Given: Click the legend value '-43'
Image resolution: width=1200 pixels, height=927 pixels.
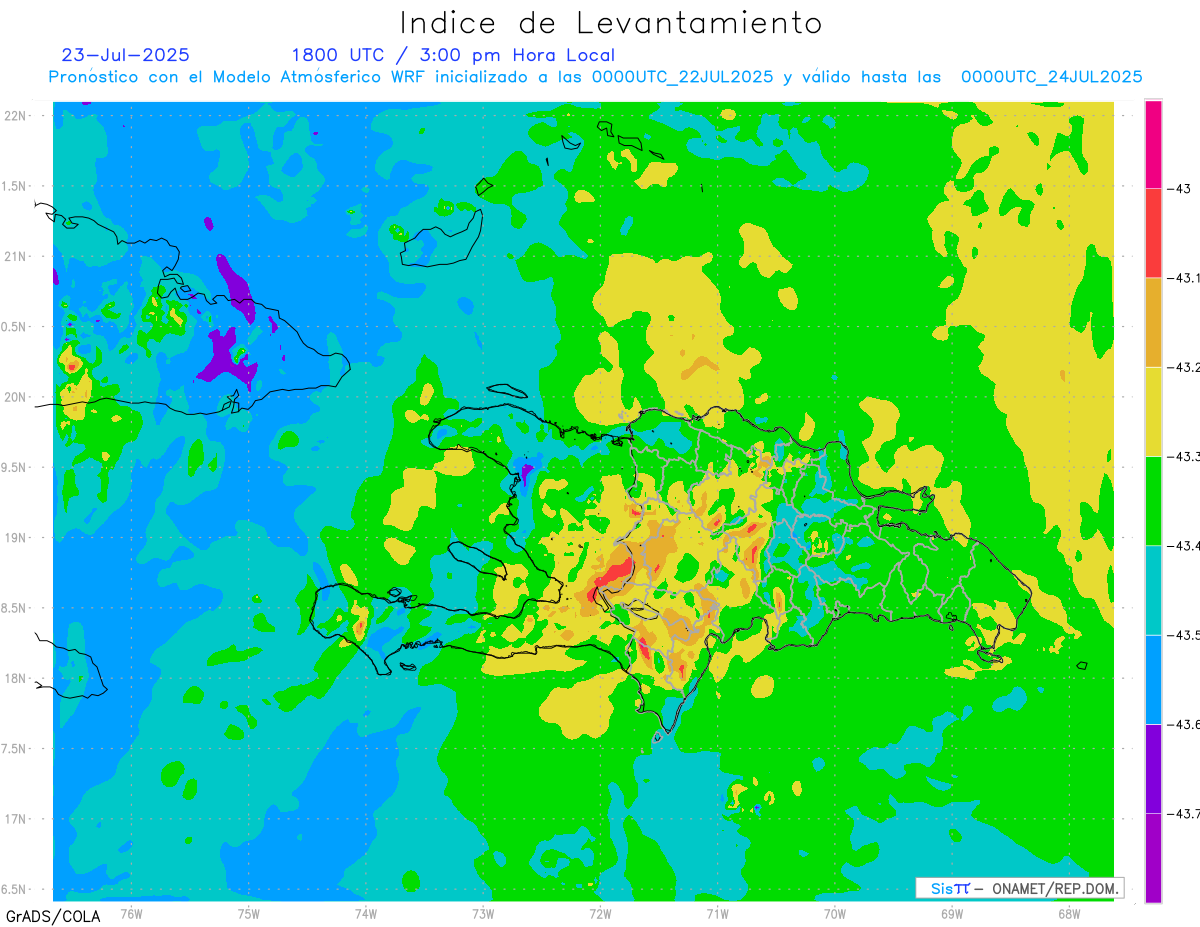Looking at the screenshot, I should (1178, 189).
